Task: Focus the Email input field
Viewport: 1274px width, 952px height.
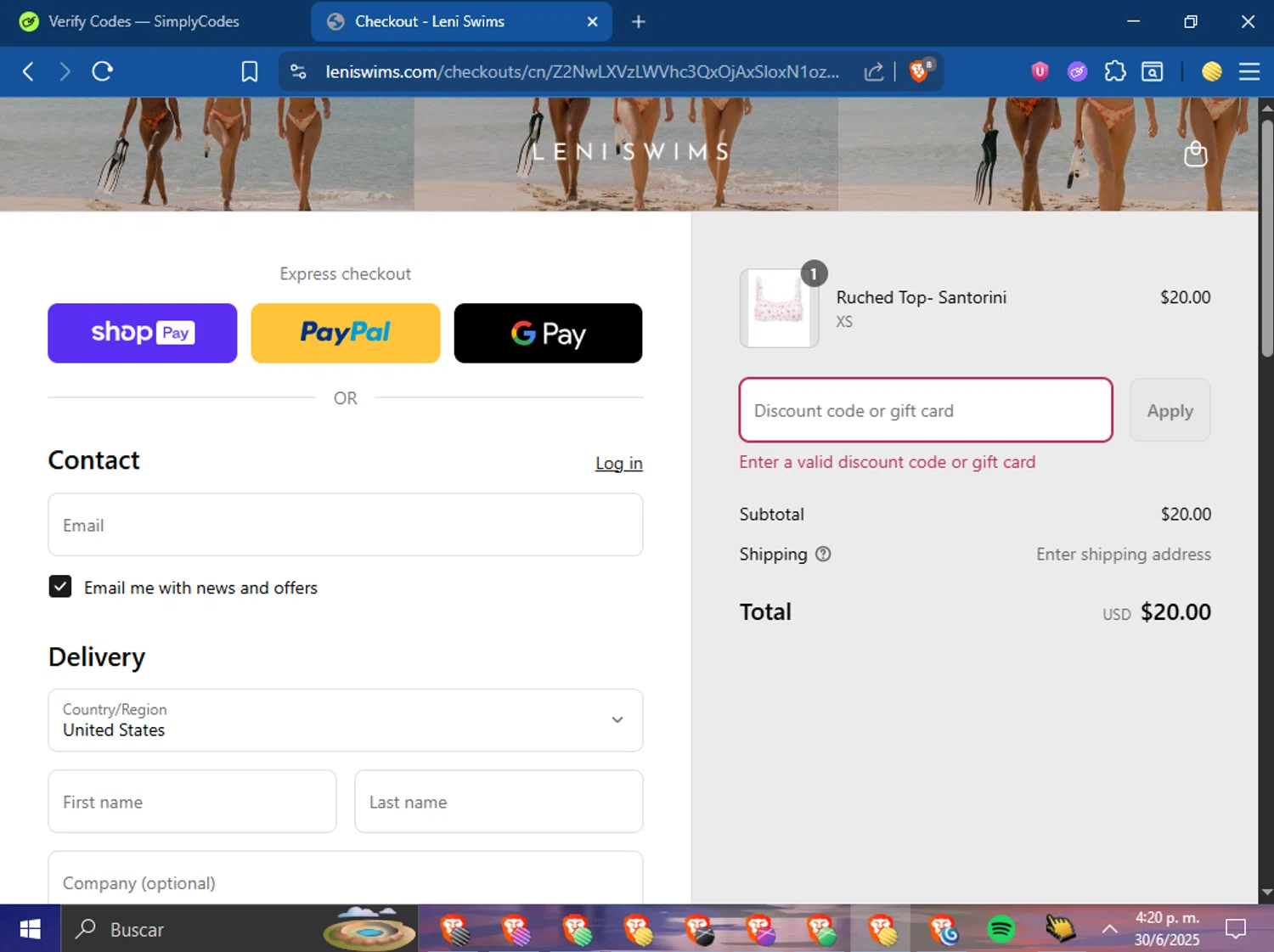Action: point(346,525)
